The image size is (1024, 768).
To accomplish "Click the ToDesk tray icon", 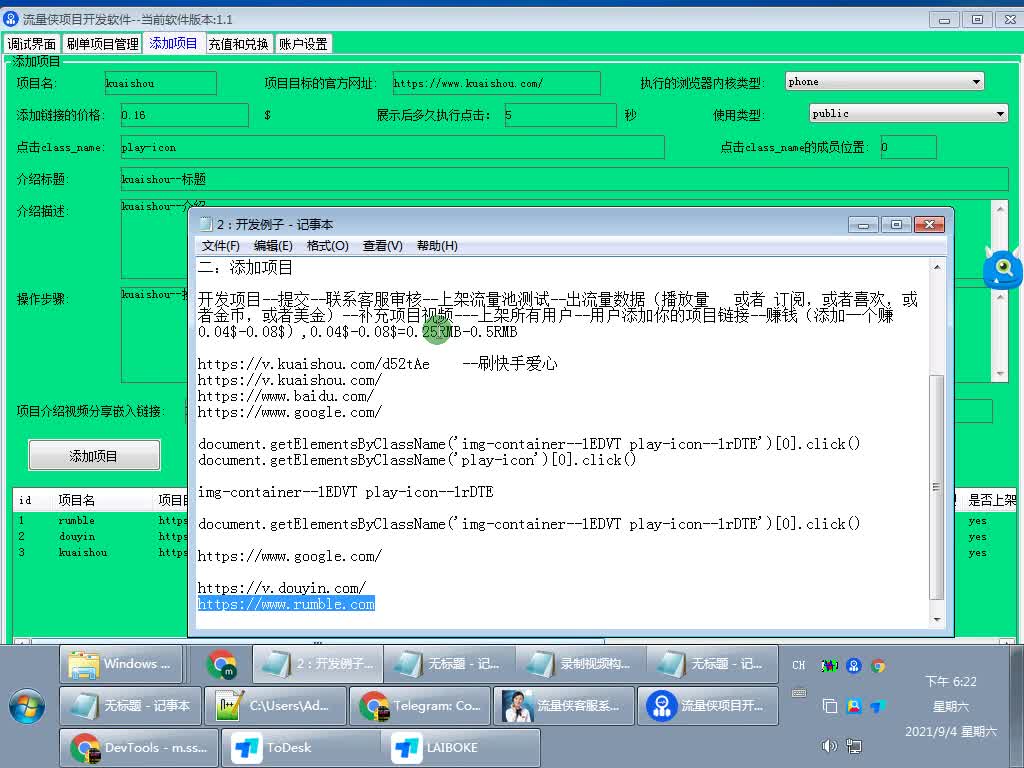I will 878,706.
